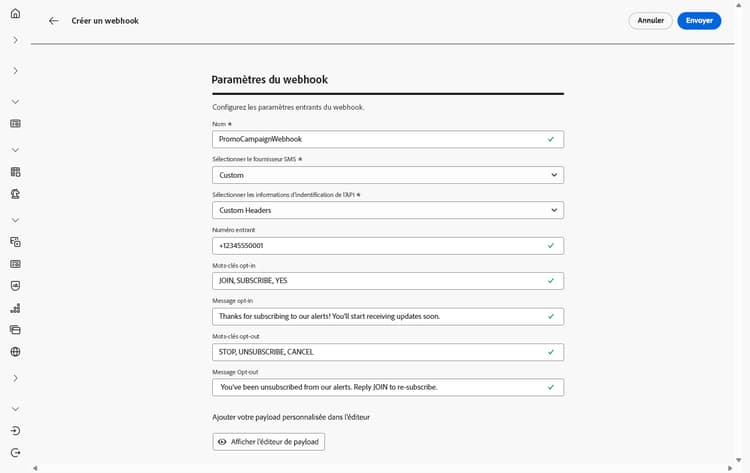Image resolution: width=750 pixels, height=473 pixels.
Task: Click the sign-out arrow sidebar icon
Action: click(15, 453)
